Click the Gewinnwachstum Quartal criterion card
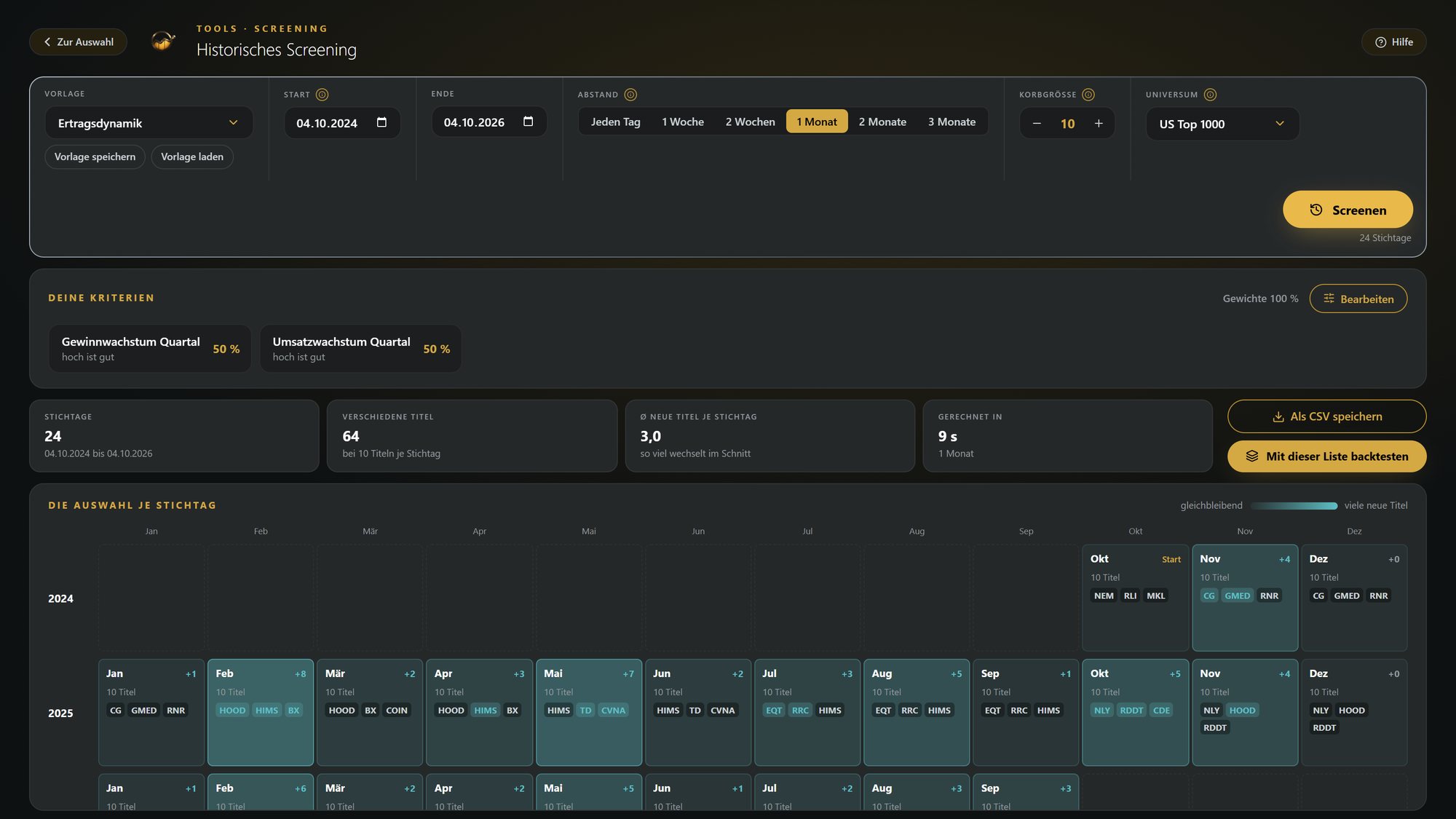 click(x=150, y=349)
